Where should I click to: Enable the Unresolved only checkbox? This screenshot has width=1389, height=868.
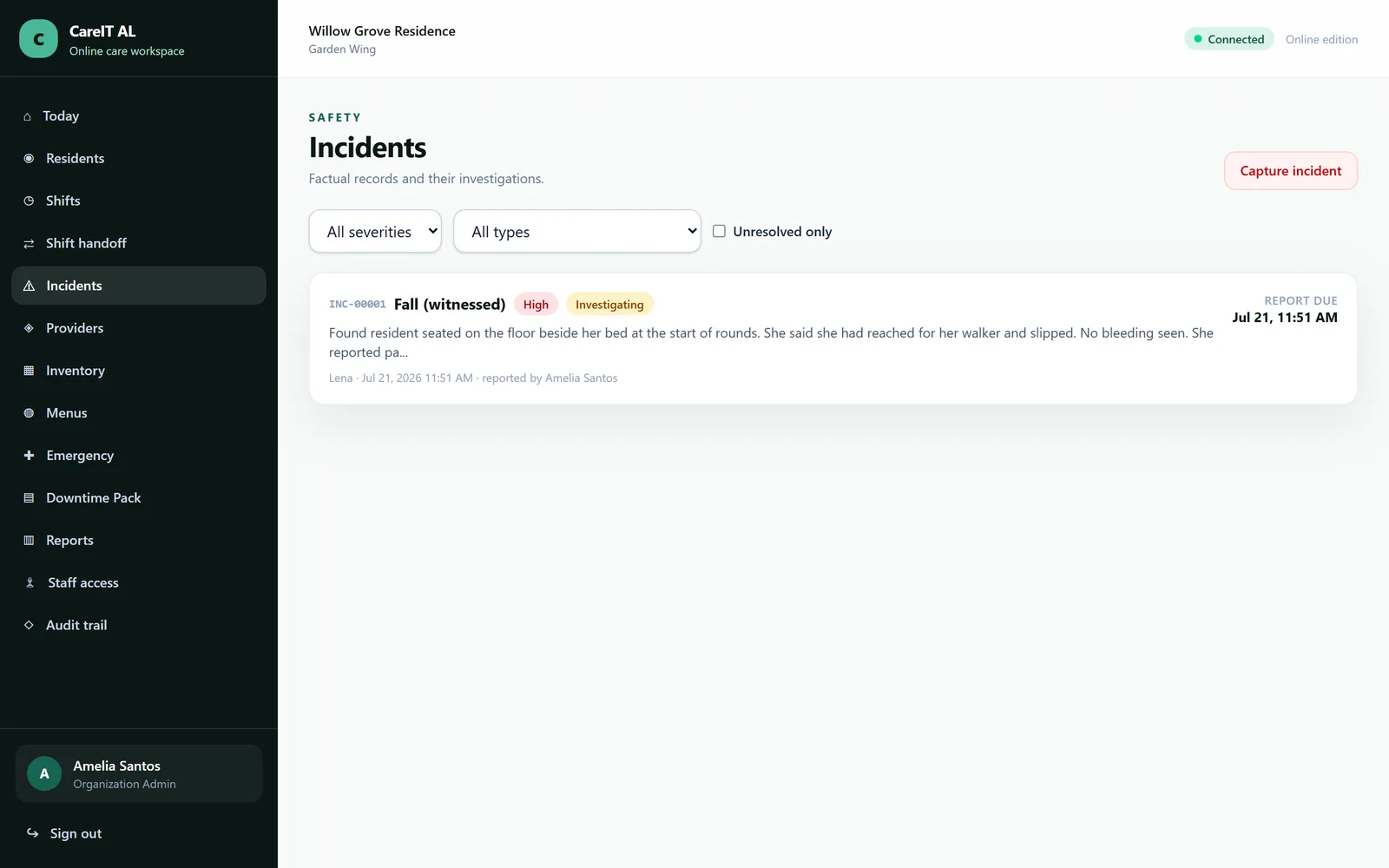point(719,231)
